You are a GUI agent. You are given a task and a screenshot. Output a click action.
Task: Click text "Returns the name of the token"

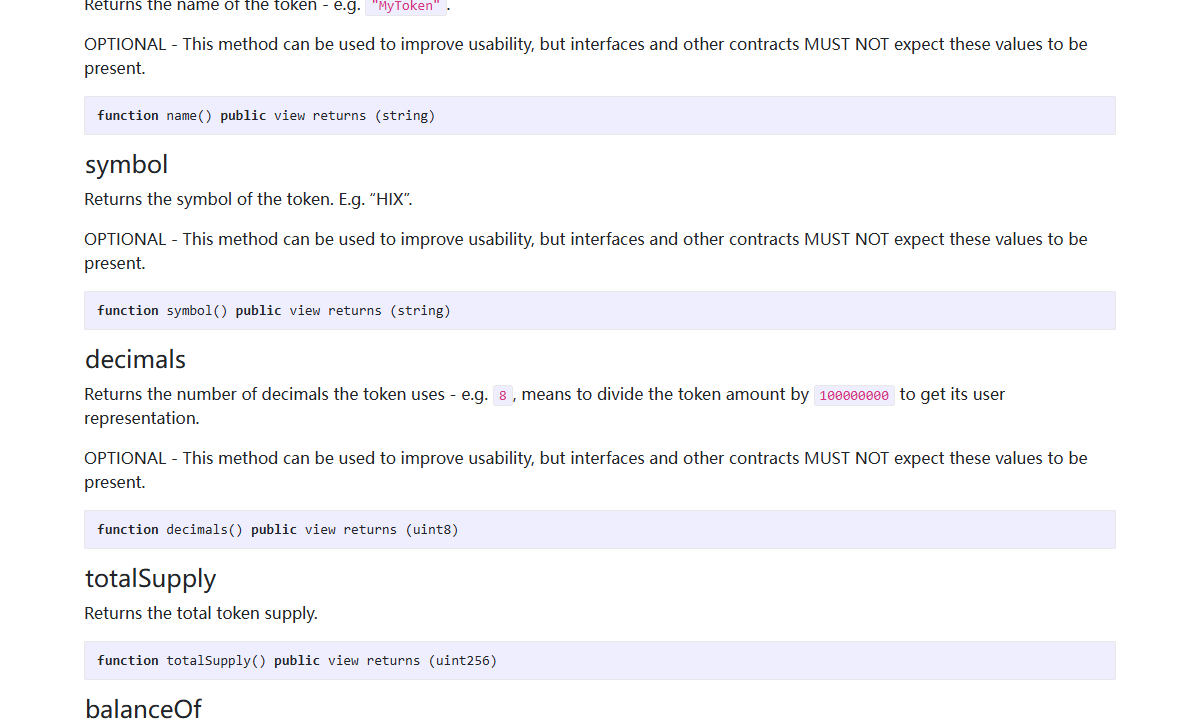tap(200, 6)
